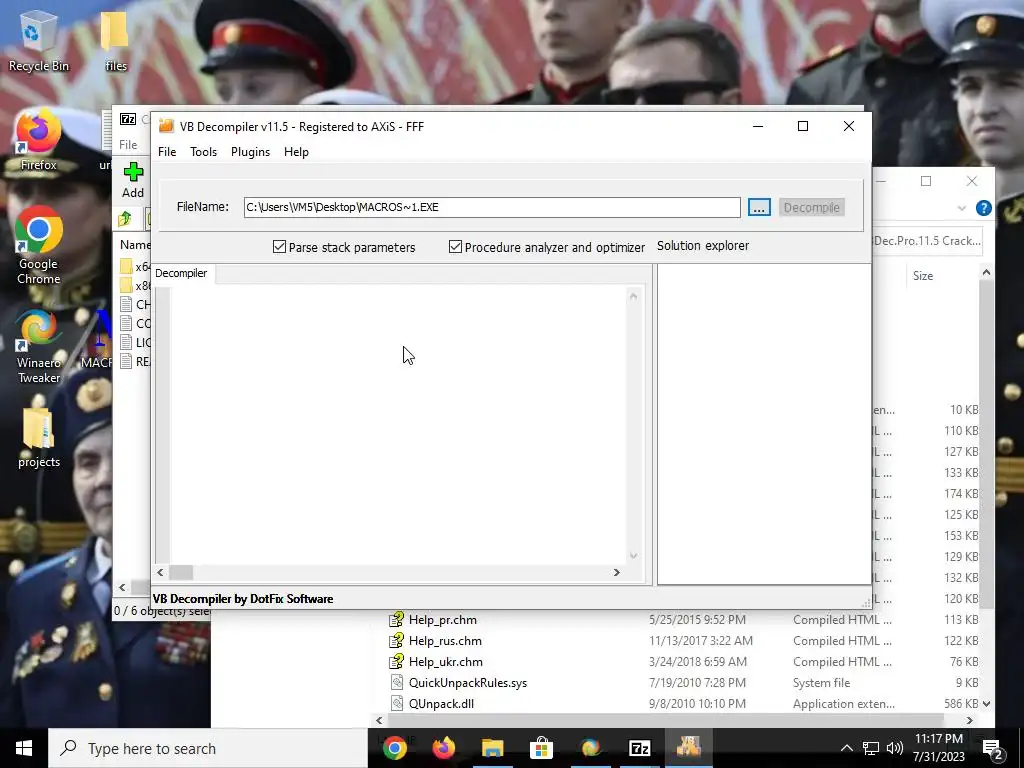This screenshot has height=768, width=1024.
Task: Click the Explorer vertical scroll up arrow
Action: (986, 272)
